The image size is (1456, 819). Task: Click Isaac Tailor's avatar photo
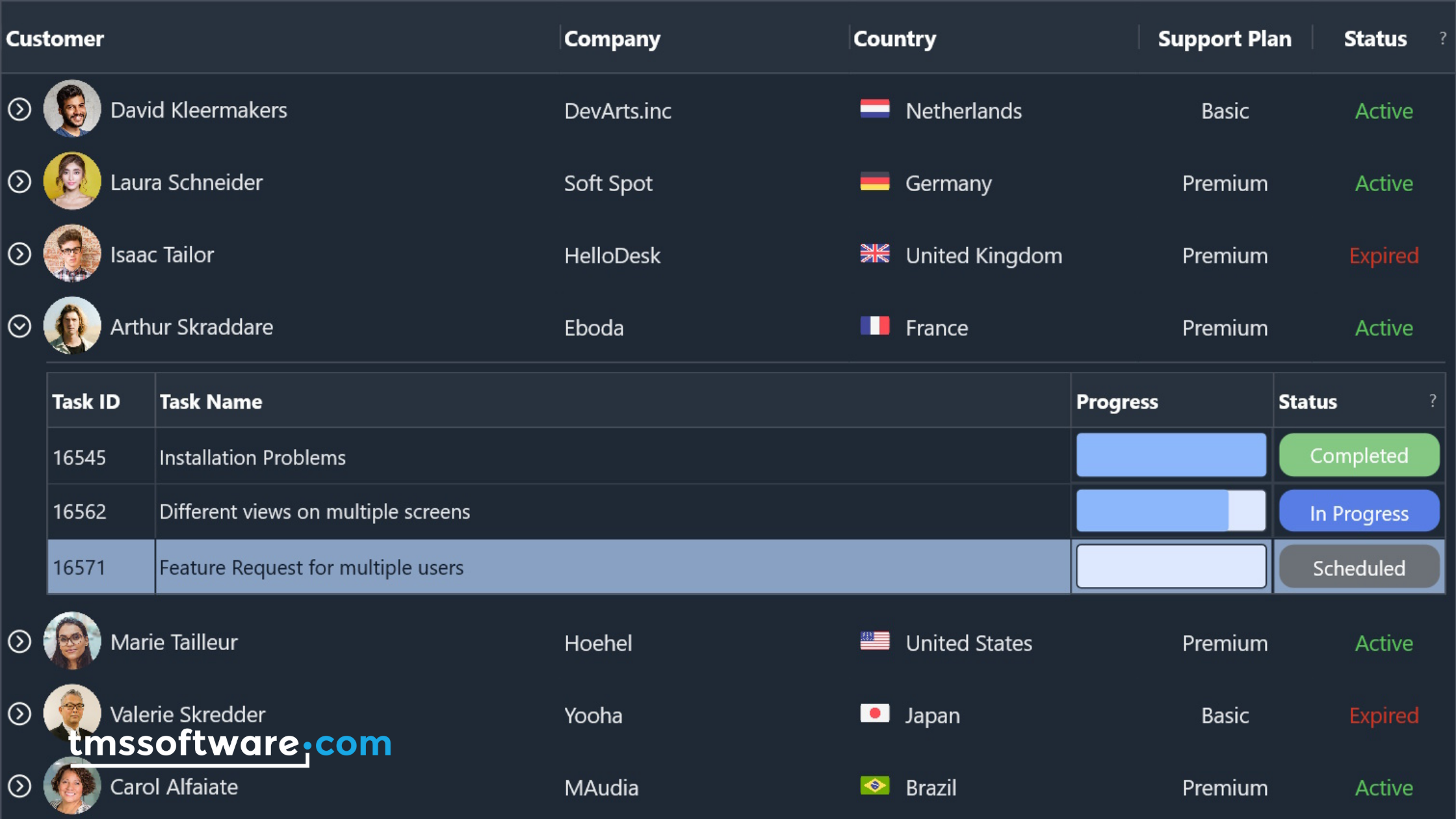pyautogui.click(x=71, y=253)
